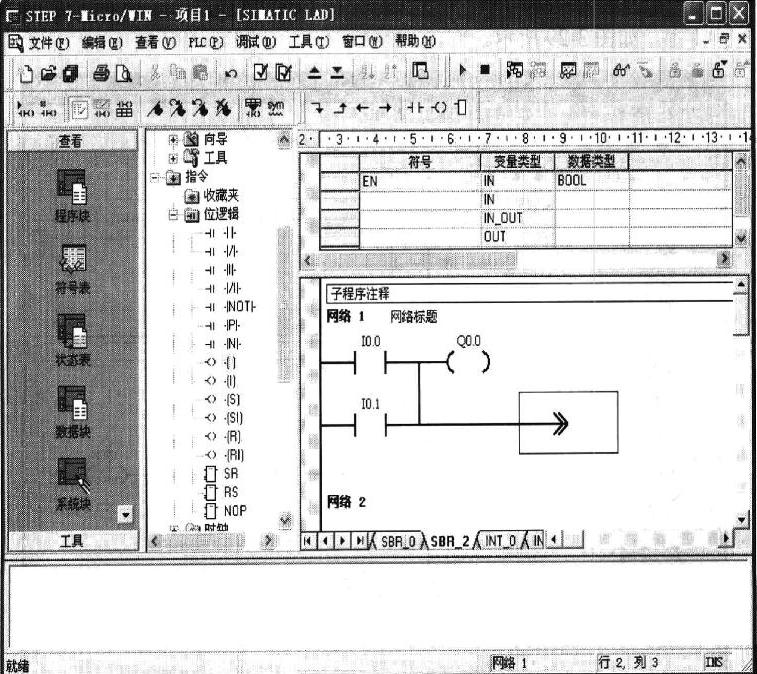Insert a line up branch

point(340,107)
